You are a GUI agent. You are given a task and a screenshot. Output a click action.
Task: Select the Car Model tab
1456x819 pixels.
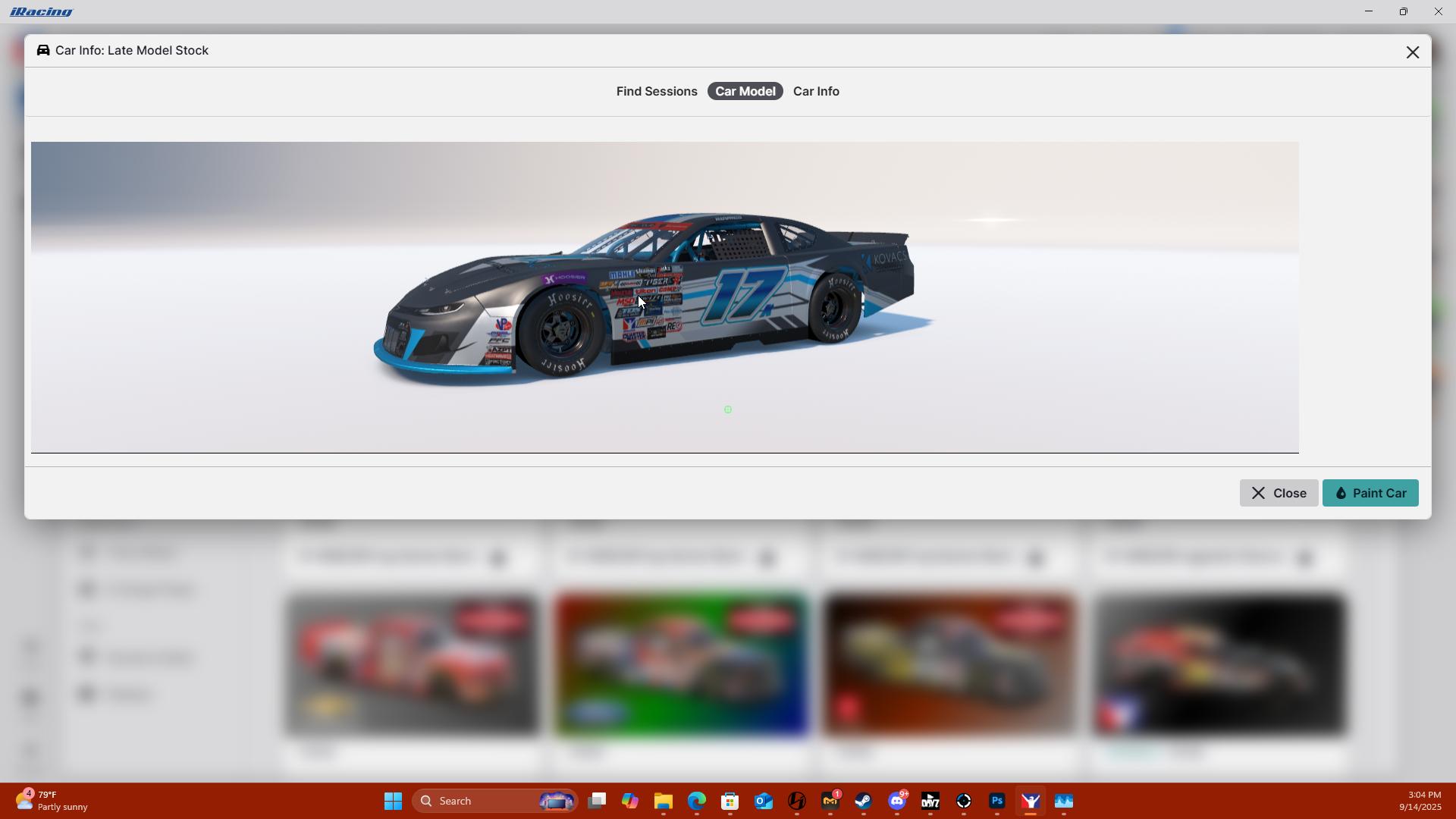point(745,91)
